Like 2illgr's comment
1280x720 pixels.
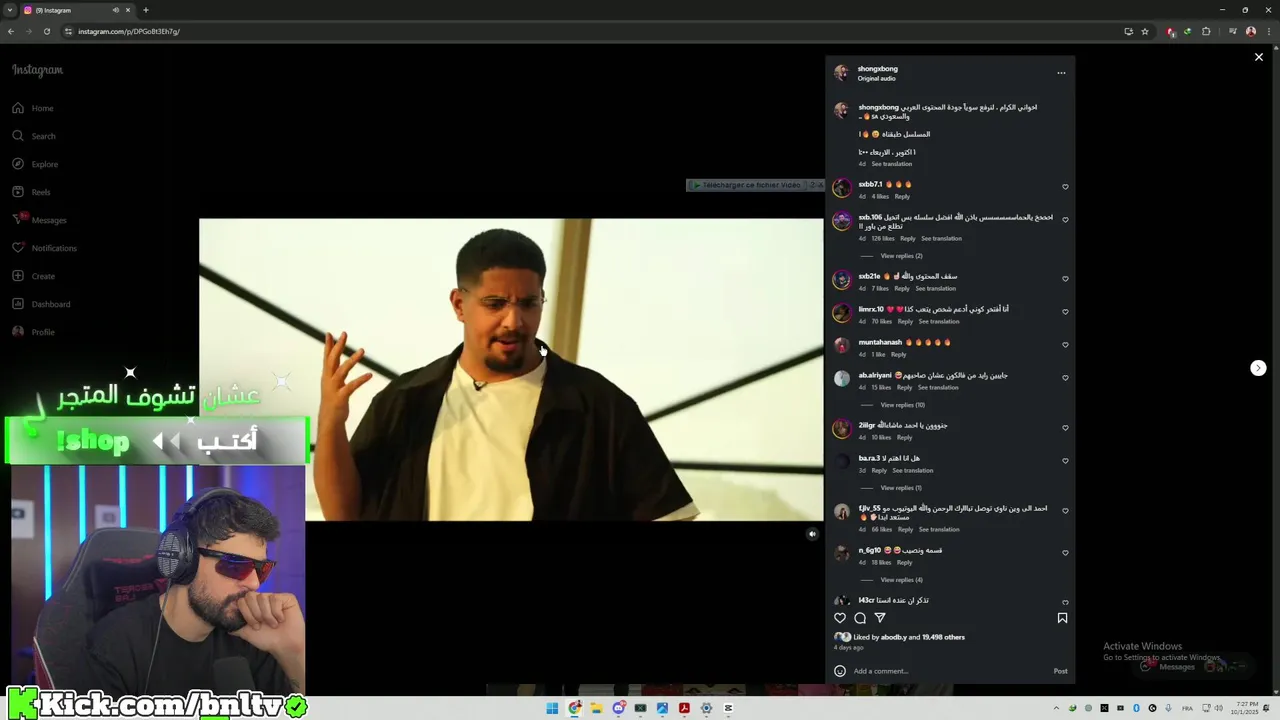[x=1065, y=428]
